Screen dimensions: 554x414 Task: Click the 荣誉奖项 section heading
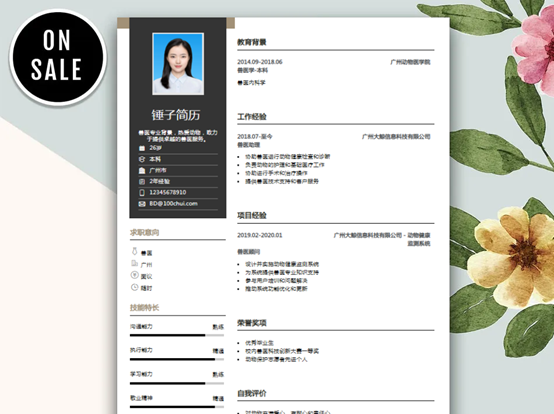pyautogui.click(x=252, y=323)
